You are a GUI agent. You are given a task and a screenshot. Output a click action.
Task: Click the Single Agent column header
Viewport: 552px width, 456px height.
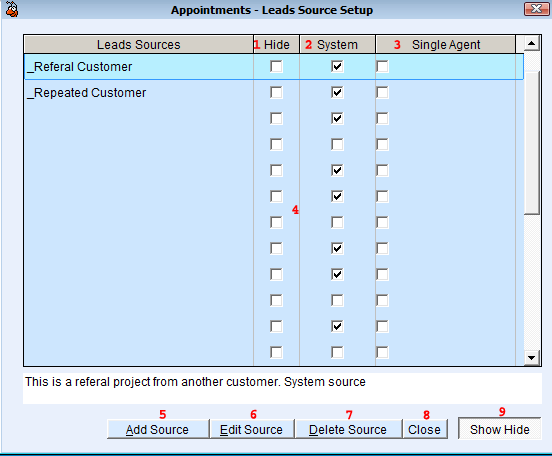[446, 45]
